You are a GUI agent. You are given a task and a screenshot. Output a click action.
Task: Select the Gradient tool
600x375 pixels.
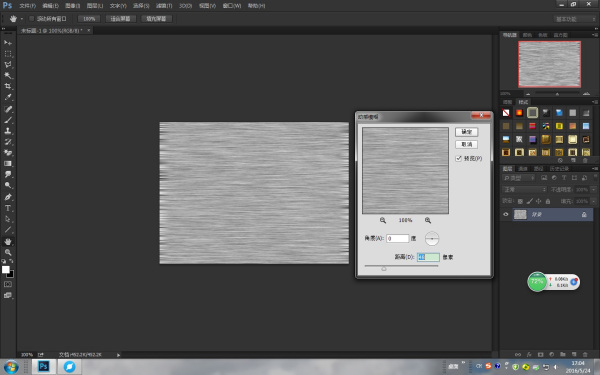tap(8, 163)
